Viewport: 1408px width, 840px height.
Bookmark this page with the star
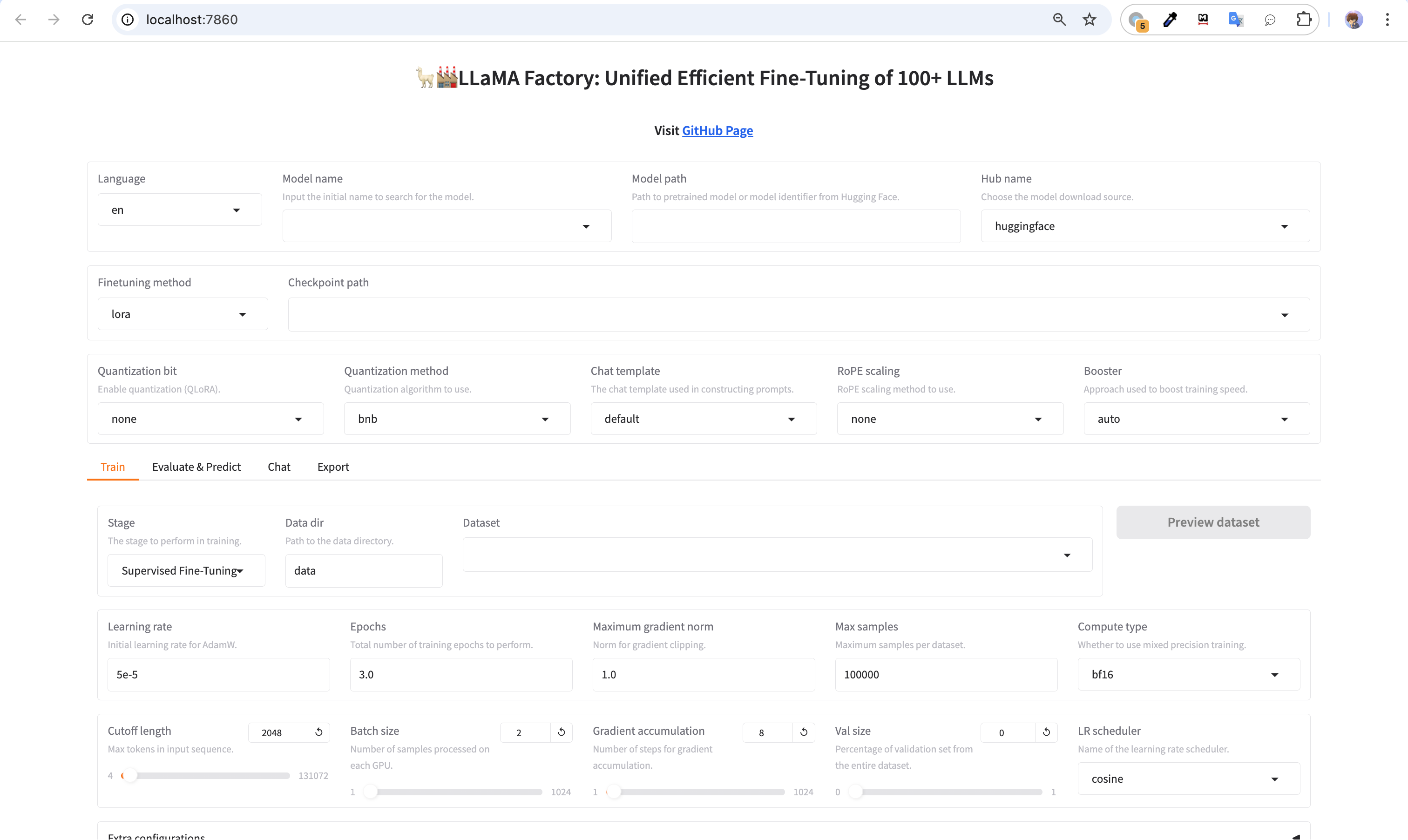(1090, 20)
